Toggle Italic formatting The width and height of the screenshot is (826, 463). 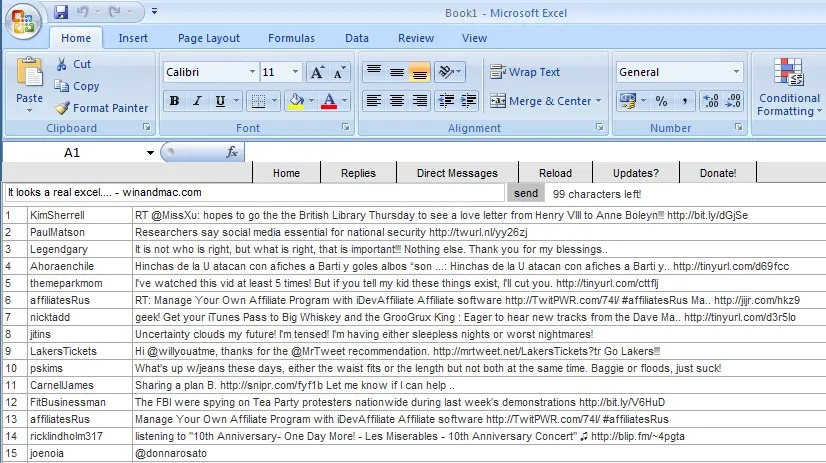click(197, 101)
